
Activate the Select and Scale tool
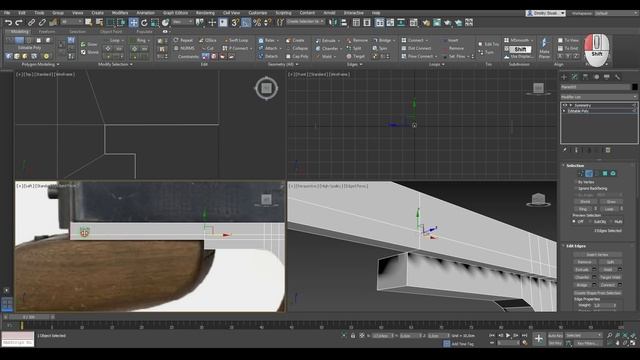(155, 22)
